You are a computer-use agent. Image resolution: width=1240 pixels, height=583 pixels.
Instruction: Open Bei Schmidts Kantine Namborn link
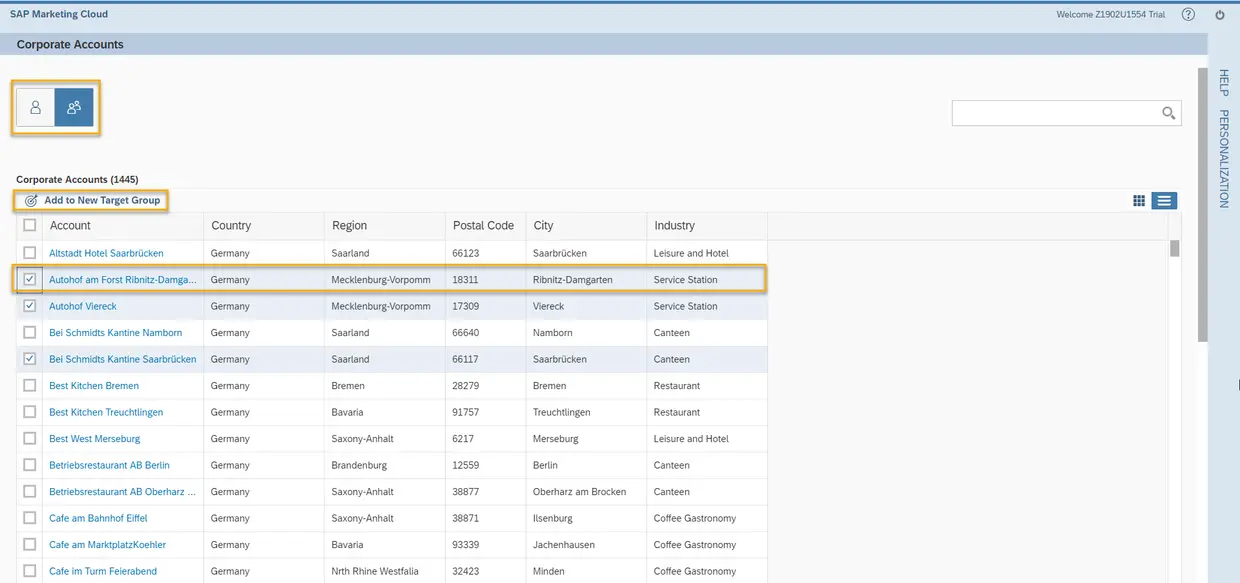tap(116, 333)
